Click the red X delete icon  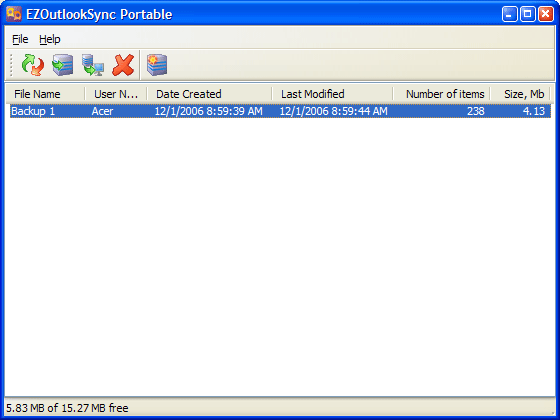pos(123,65)
